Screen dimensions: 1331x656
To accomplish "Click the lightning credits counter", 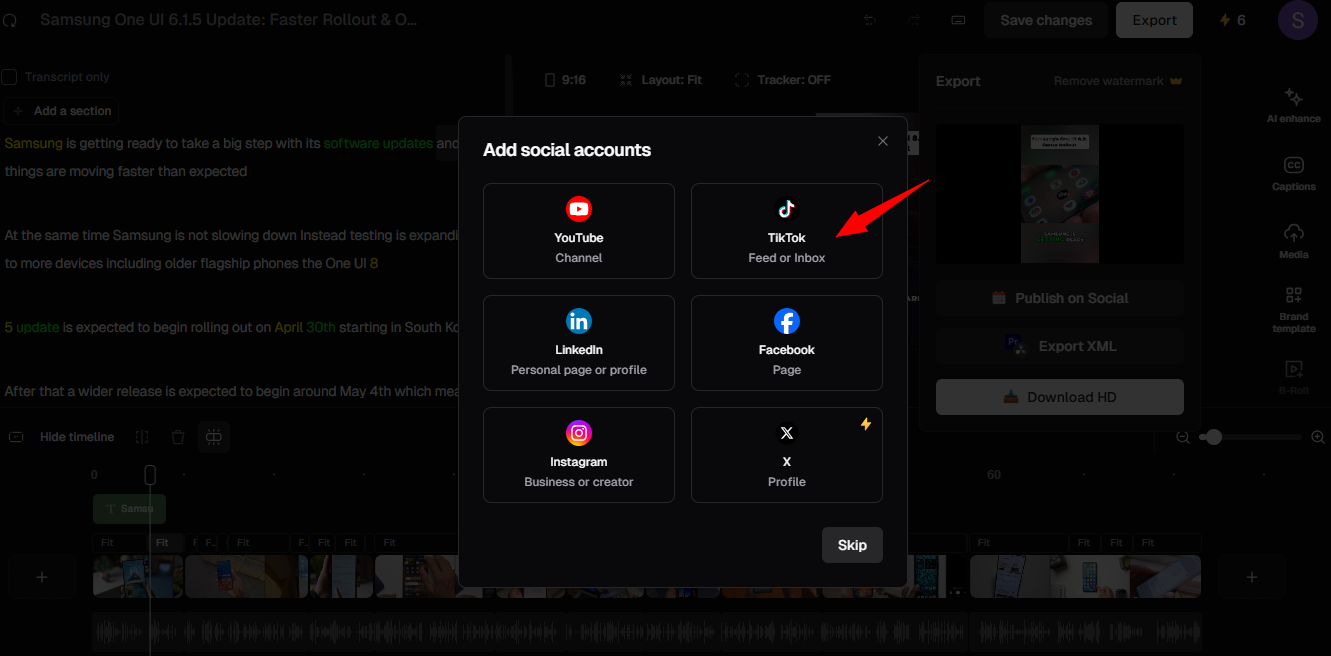I will [1232, 20].
